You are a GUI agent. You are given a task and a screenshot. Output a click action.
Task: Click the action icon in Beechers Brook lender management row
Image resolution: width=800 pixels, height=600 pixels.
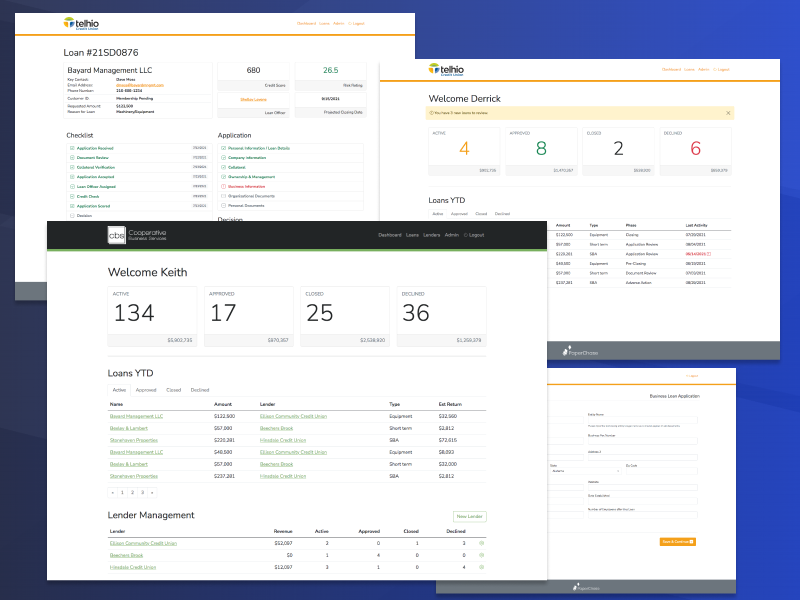[x=482, y=555]
